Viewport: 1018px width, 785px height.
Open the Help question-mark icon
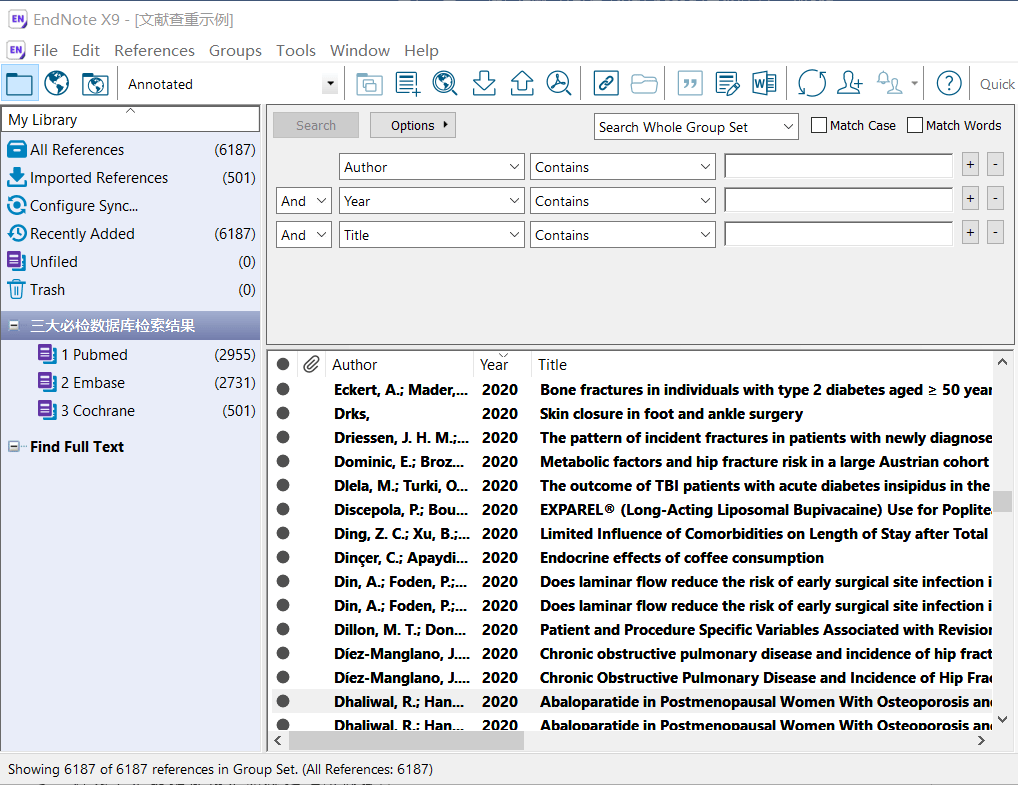coord(948,84)
